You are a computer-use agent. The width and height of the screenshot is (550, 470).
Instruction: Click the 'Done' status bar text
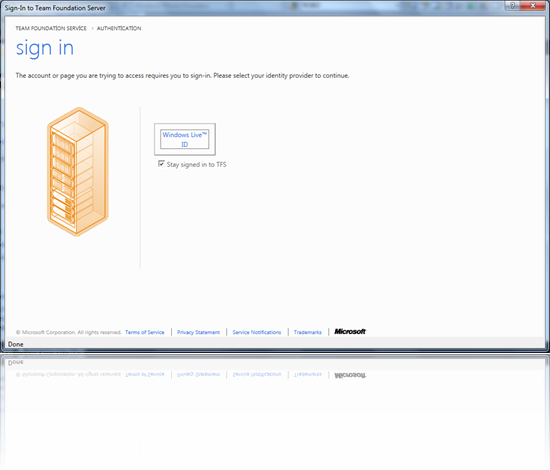[x=15, y=344]
